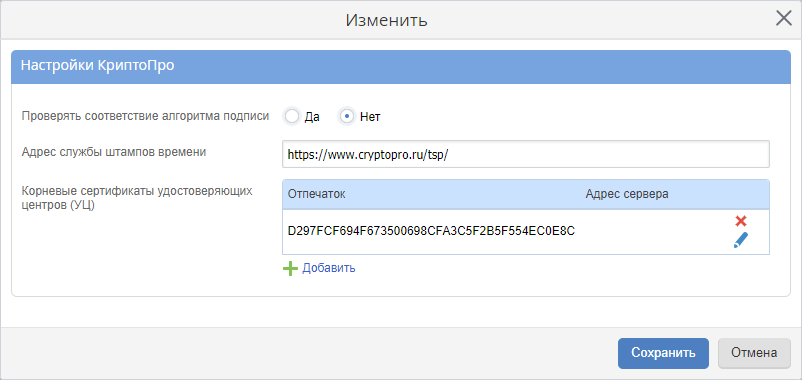Click the green plus icon
802x380 pixels.
[x=291, y=269]
